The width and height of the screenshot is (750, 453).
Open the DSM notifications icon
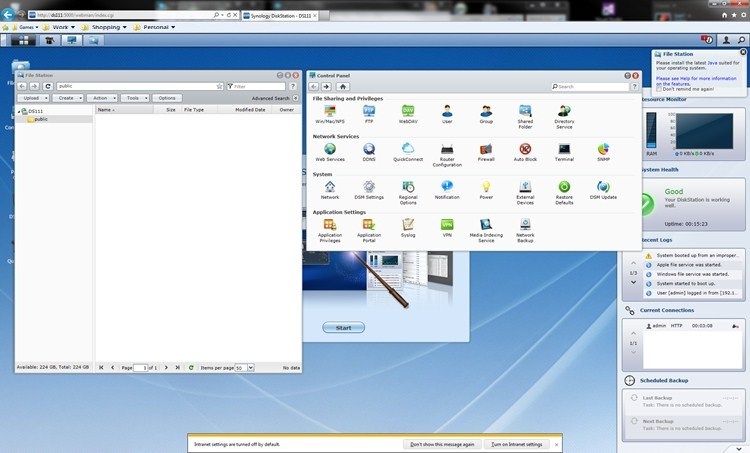pyautogui.click(x=706, y=40)
